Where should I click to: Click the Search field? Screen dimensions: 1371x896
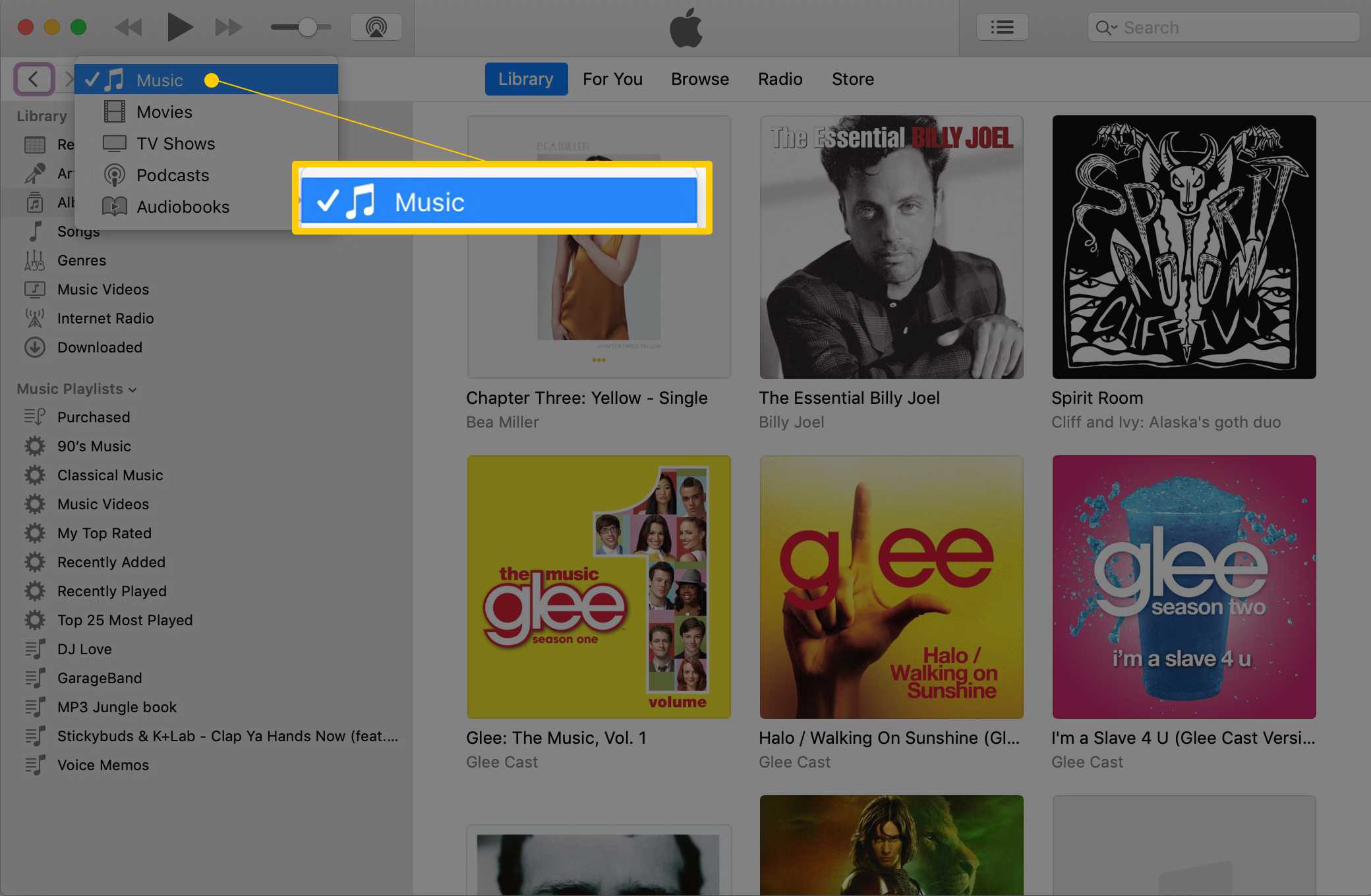pos(1223,28)
